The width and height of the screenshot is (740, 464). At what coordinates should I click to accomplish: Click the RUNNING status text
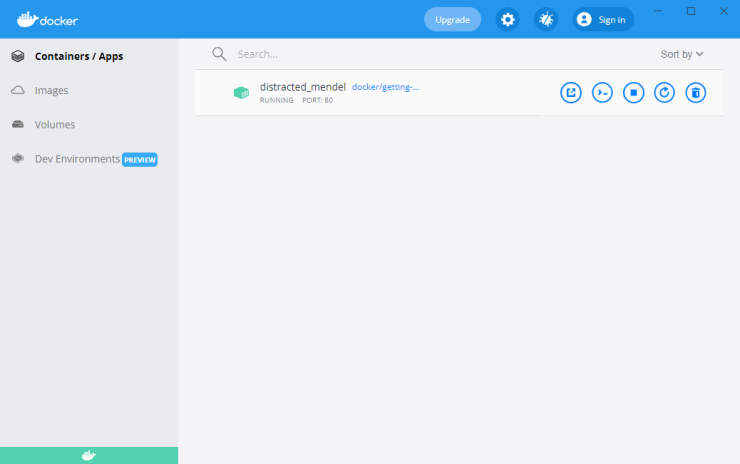tap(277, 100)
